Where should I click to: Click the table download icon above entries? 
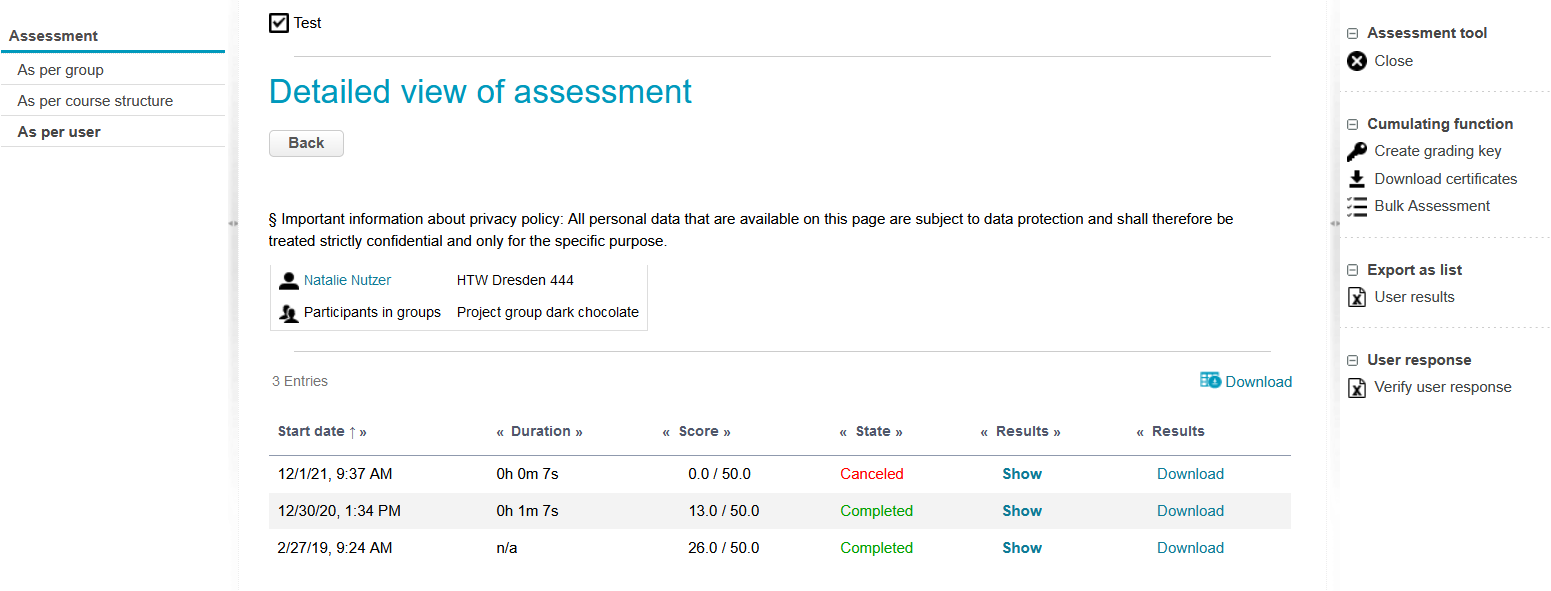point(1210,380)
